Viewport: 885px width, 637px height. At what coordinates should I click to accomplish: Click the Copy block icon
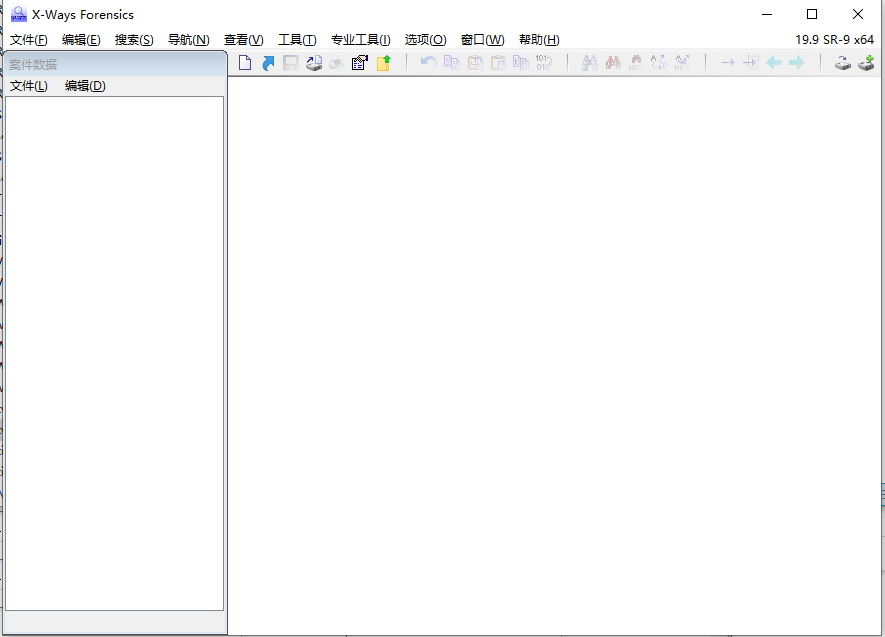[x=452, y=63]
